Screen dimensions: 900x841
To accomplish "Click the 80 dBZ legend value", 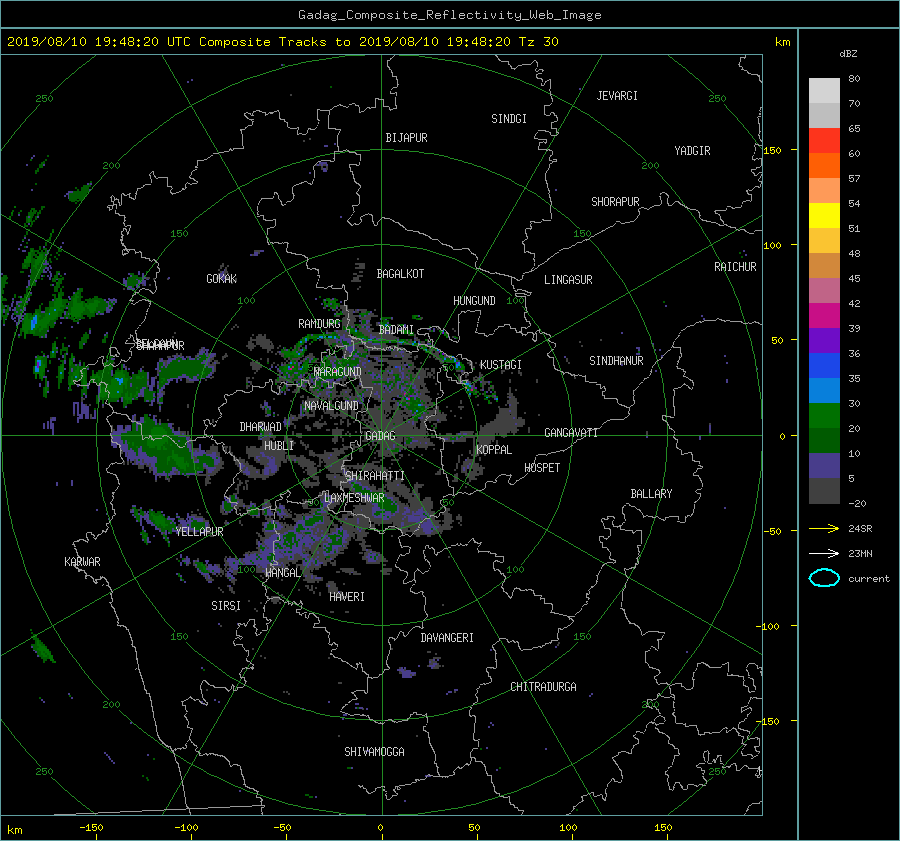I will pyautogui.click(x=854, y=79).
